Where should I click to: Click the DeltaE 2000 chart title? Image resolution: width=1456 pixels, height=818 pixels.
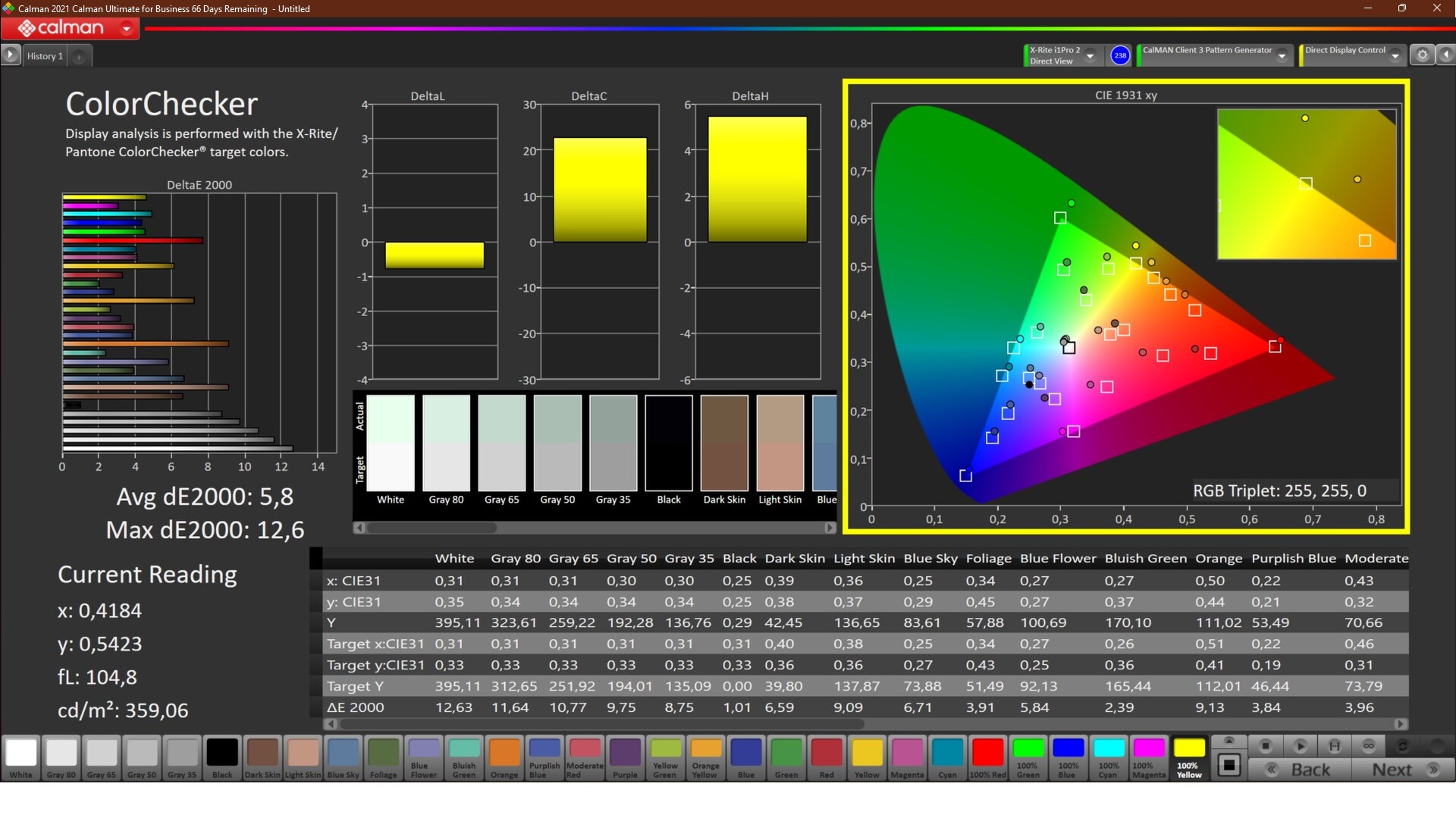(x=199, y=185)
